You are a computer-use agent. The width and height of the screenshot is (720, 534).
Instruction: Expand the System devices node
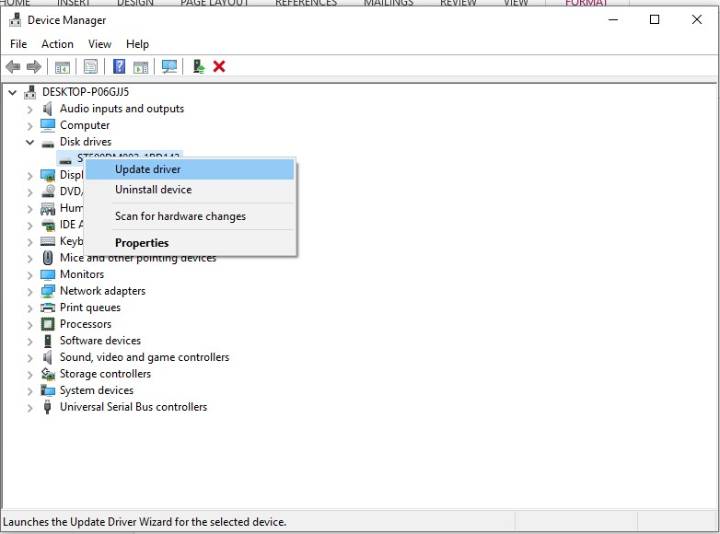(30, 391)
